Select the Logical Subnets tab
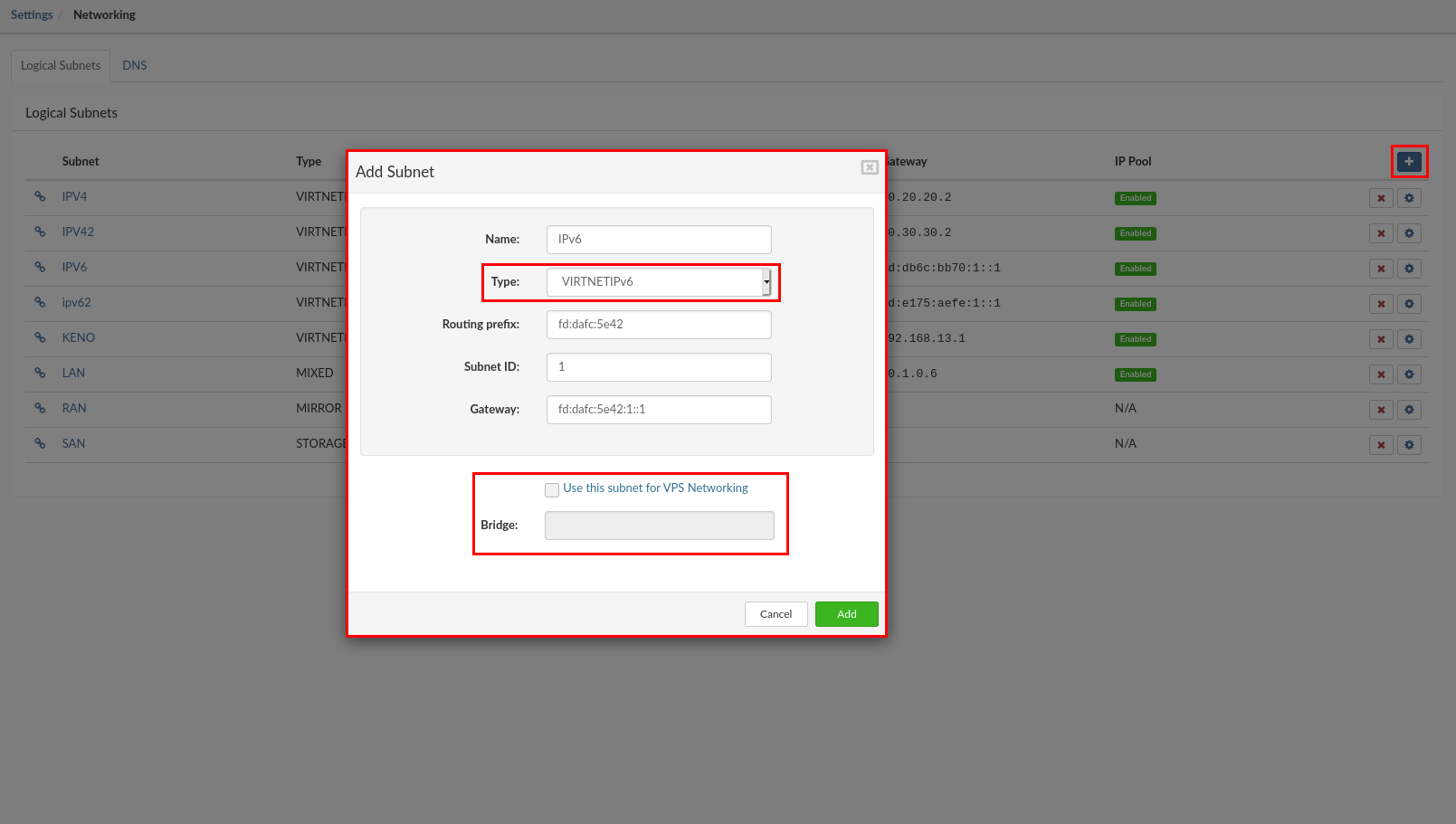This screenshot has width=1456, height=824. coord(60,65)
